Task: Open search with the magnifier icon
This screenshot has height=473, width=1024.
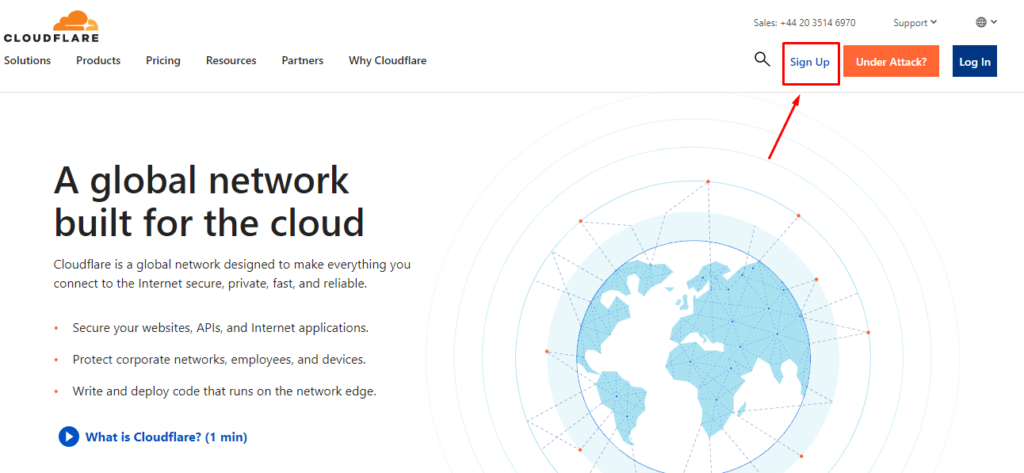Action: (761, 60)
